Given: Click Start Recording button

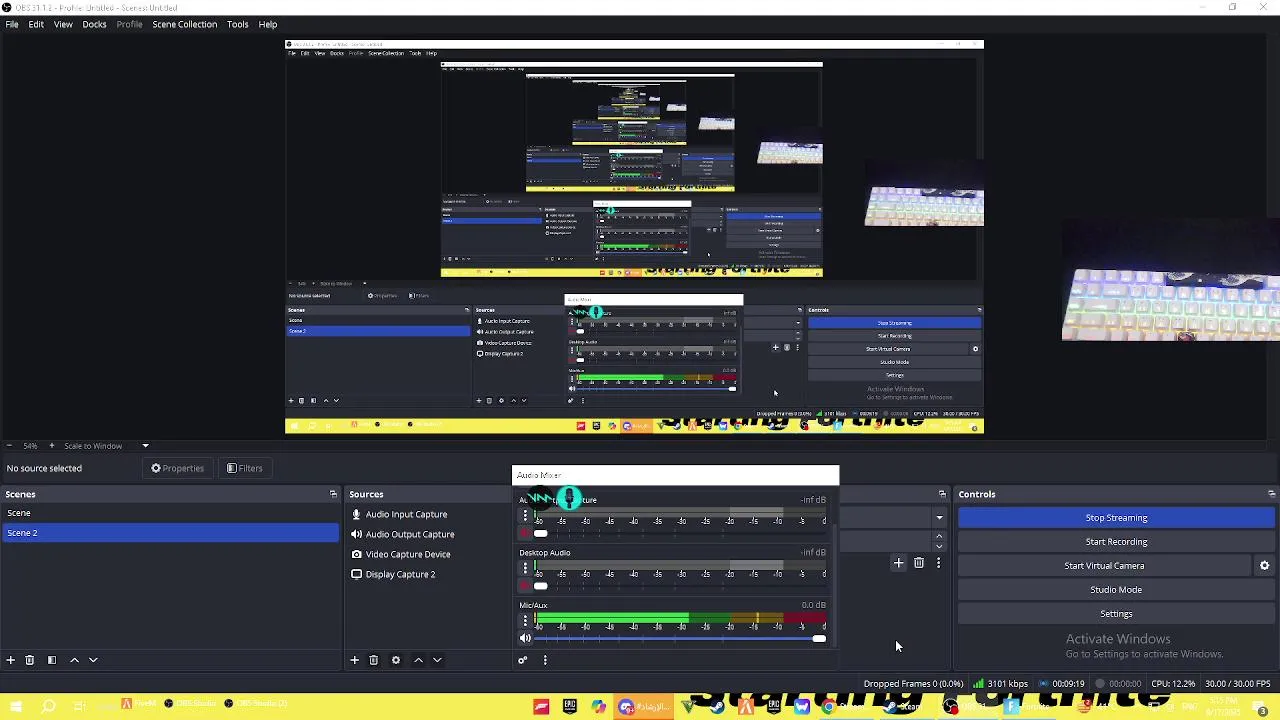Looking at the screenshot, I should tap(1116, 542).
